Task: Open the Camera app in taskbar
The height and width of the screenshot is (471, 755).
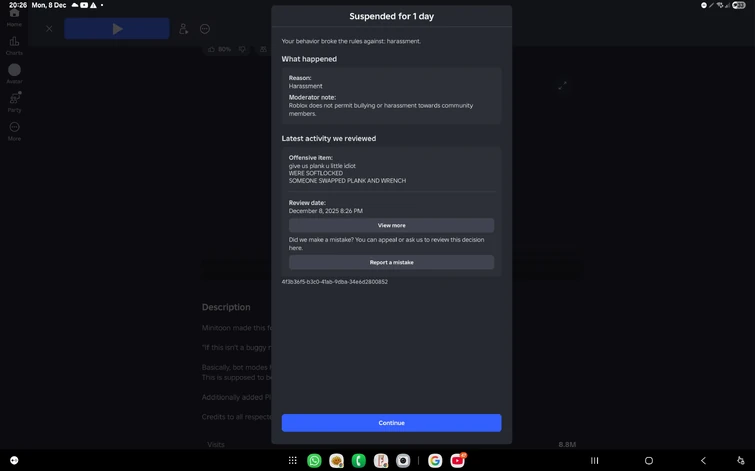Action: (403, 461)
